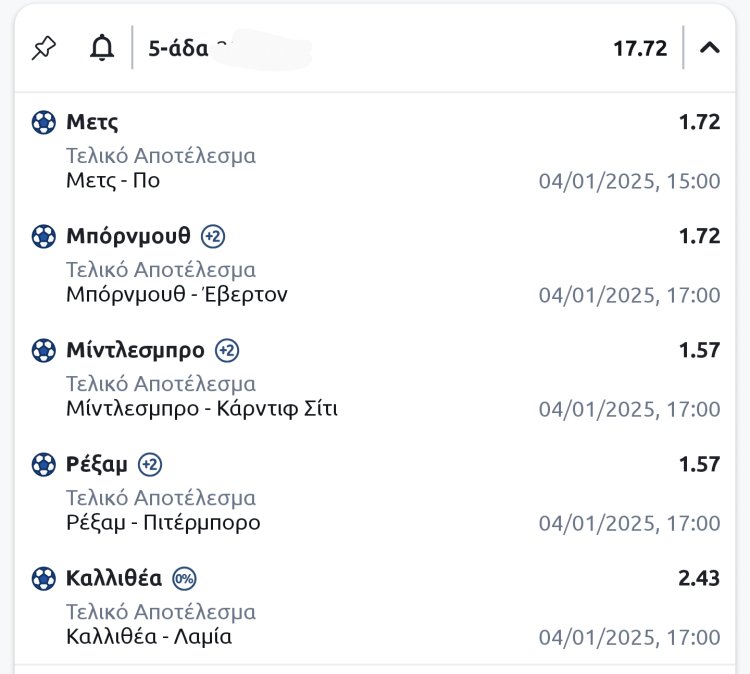Click the football icon beside Μίντλεσμπρο

point(44,351)
